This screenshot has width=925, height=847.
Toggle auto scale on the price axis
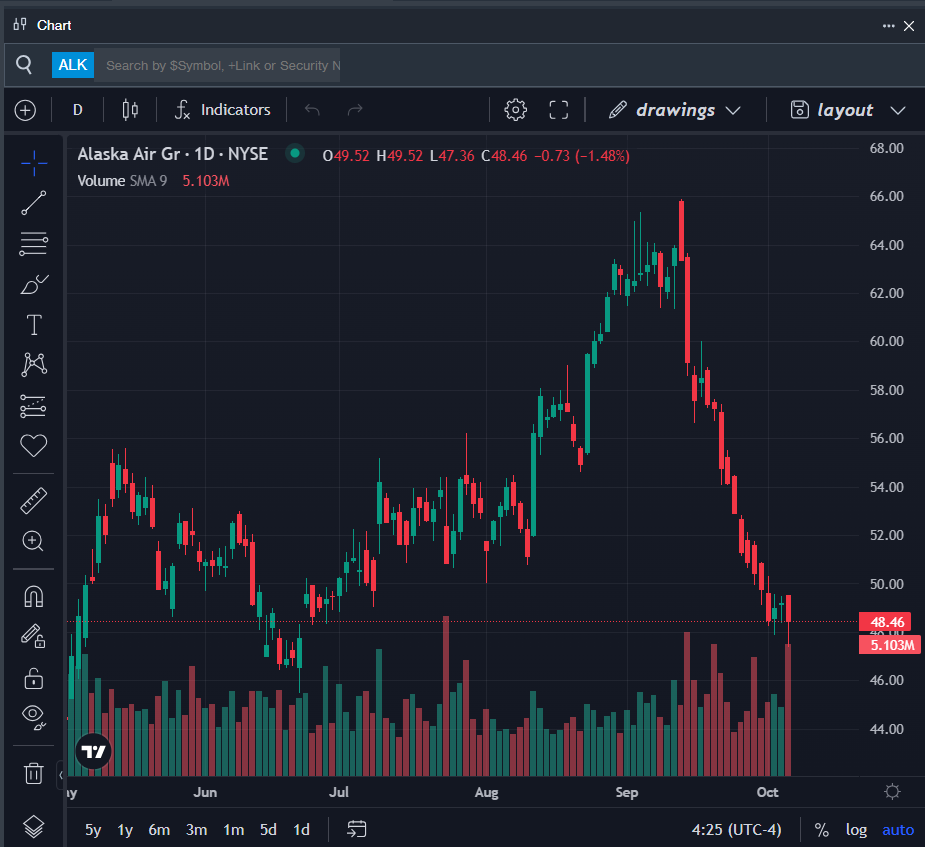pyautogui.click(x=897, y=830)
